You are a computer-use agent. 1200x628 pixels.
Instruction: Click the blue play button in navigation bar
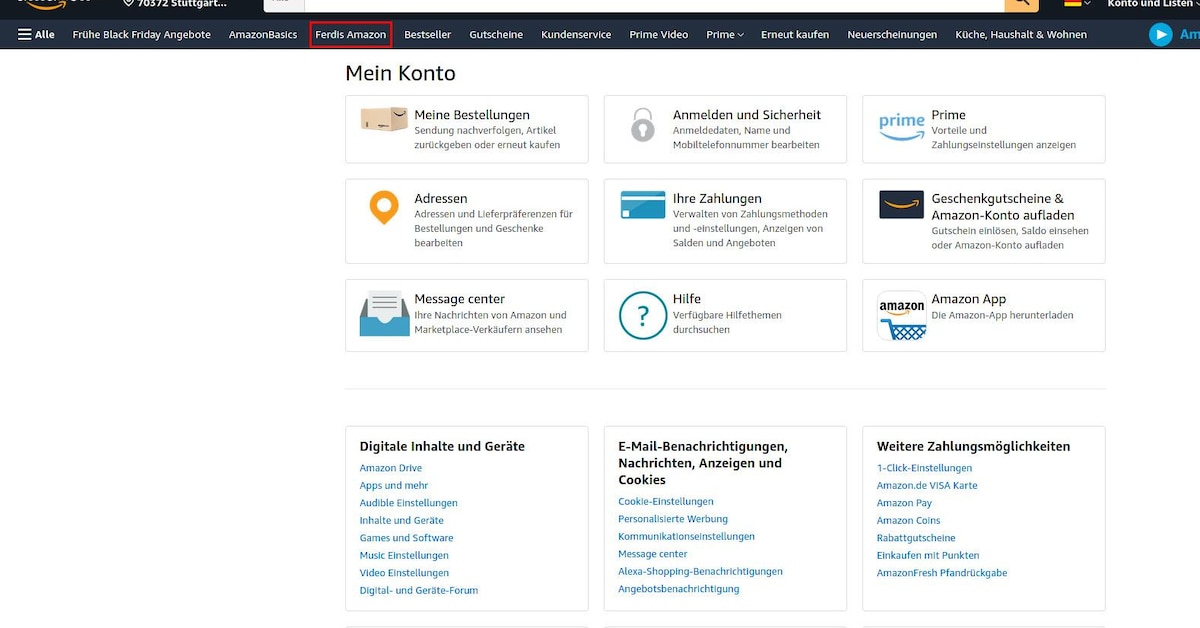tap(1160, 35)
